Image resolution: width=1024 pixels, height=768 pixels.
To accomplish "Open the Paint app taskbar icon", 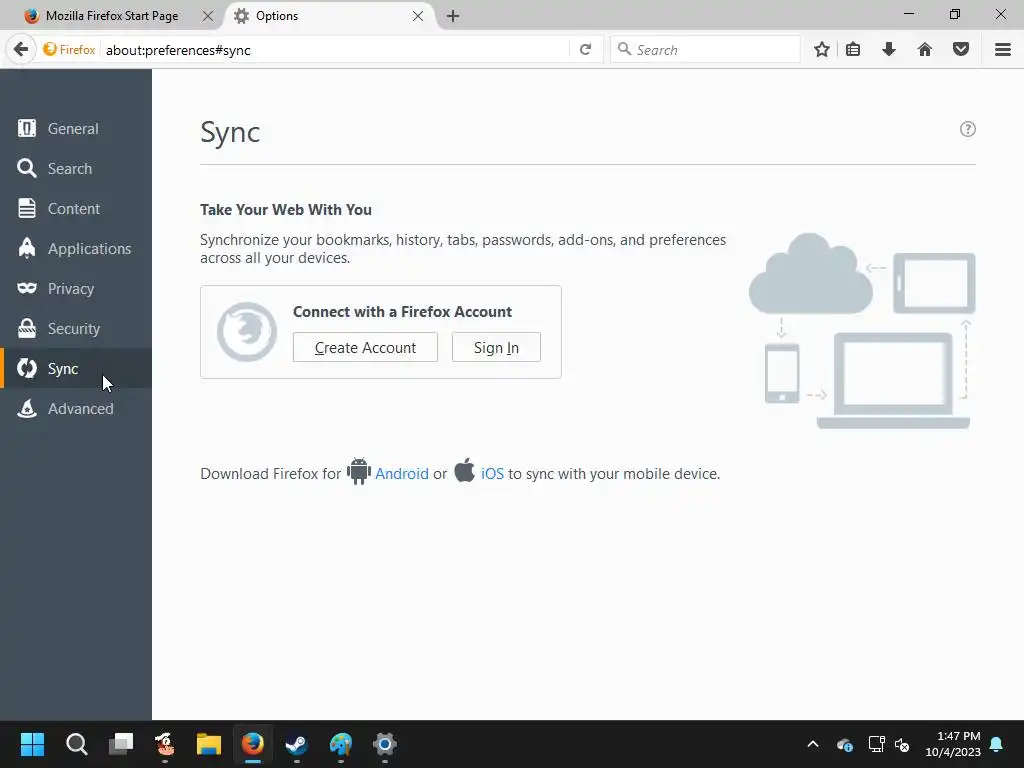I will click(x=341, y=744).
